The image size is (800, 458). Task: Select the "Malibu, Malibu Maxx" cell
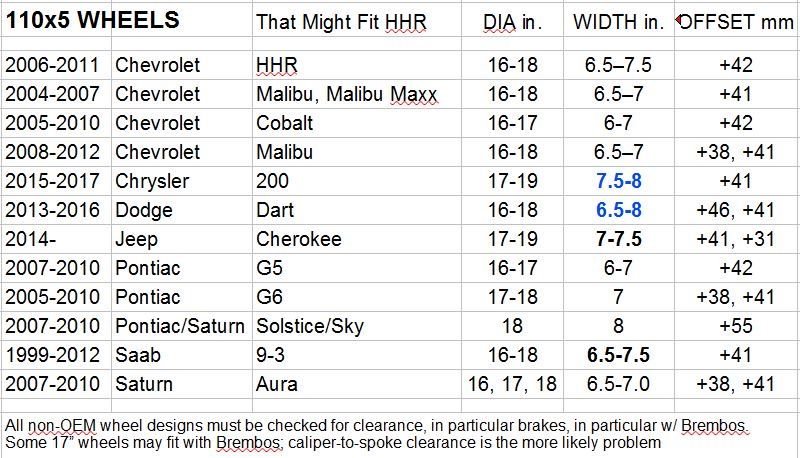pyautogui.click(x=347, y=94)
